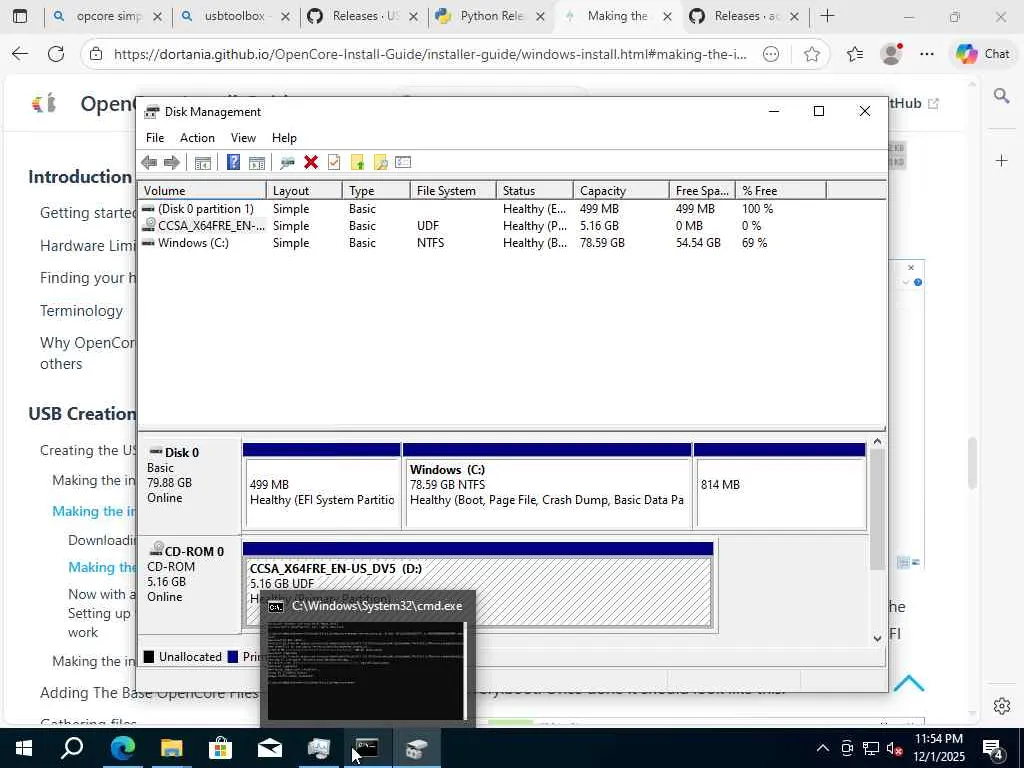Click the browser refresh icon
The image size is (1024, 768).
point(56,54)
